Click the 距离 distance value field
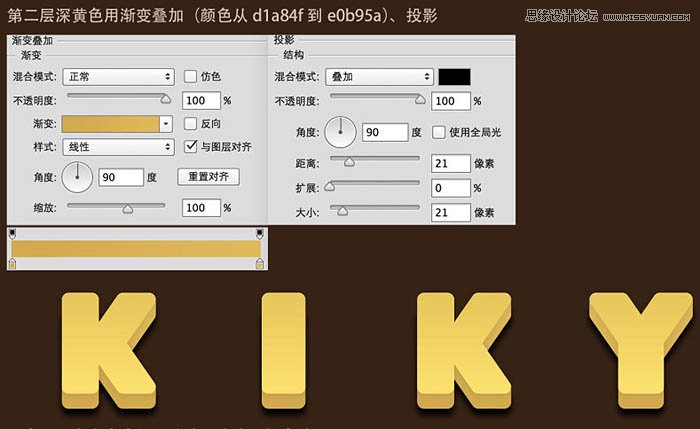The height and width of the screenshot is (429, 700). point(451,163)
